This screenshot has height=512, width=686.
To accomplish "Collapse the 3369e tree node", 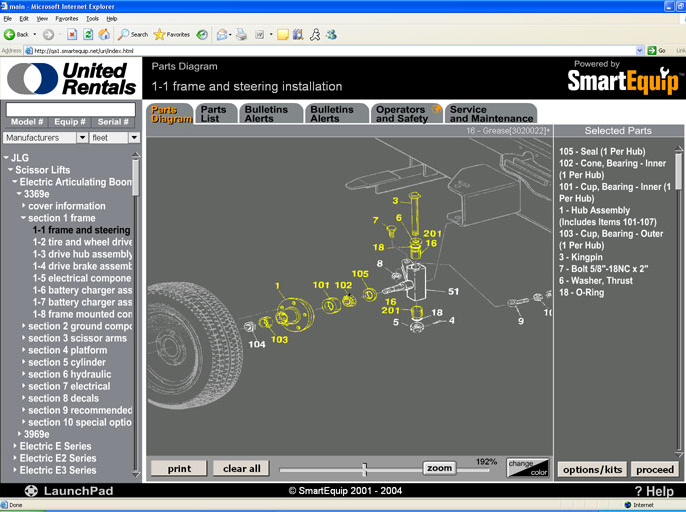I will click(x=19, y=194).
